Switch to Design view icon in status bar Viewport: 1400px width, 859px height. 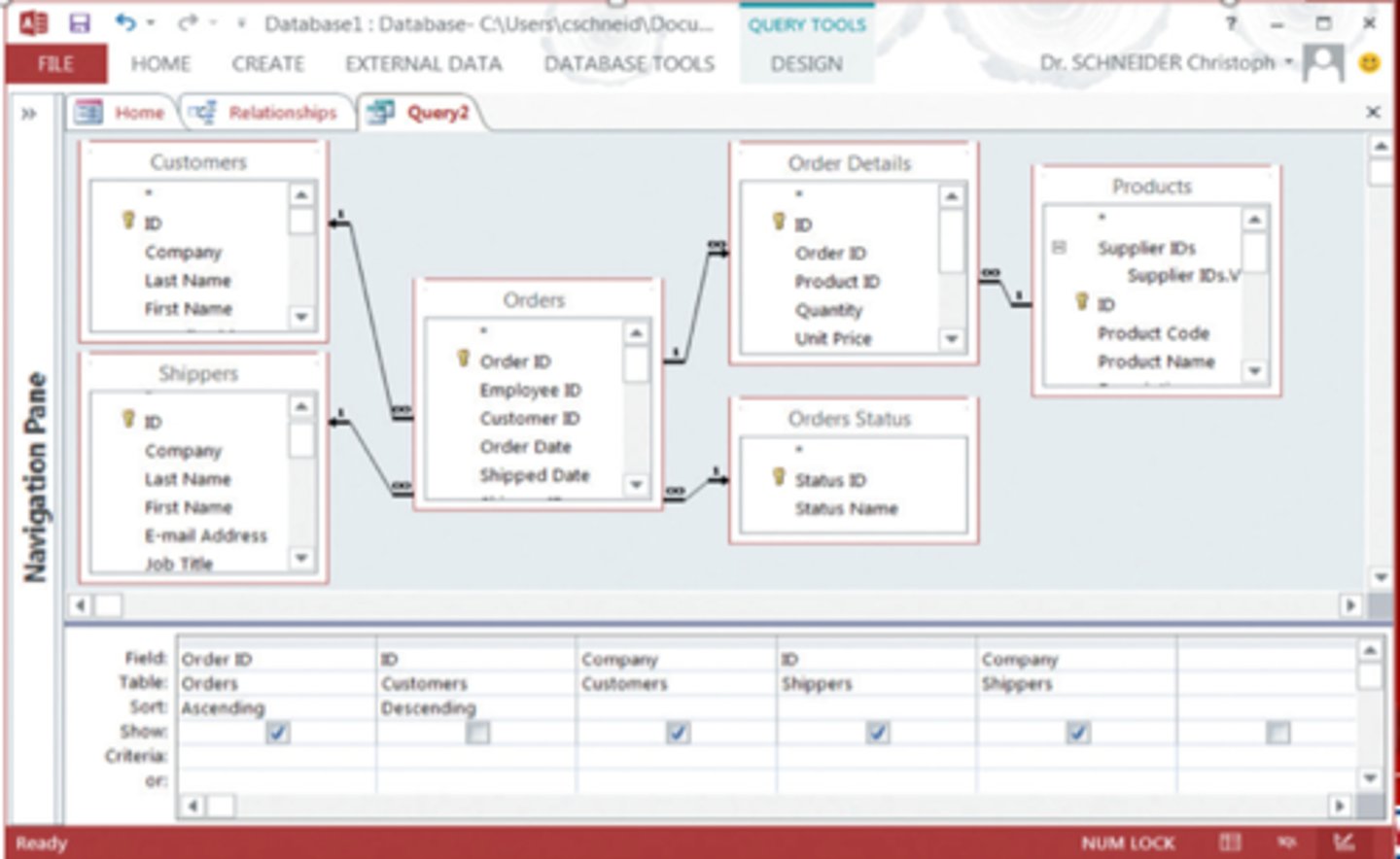[x=1344, y=842]
